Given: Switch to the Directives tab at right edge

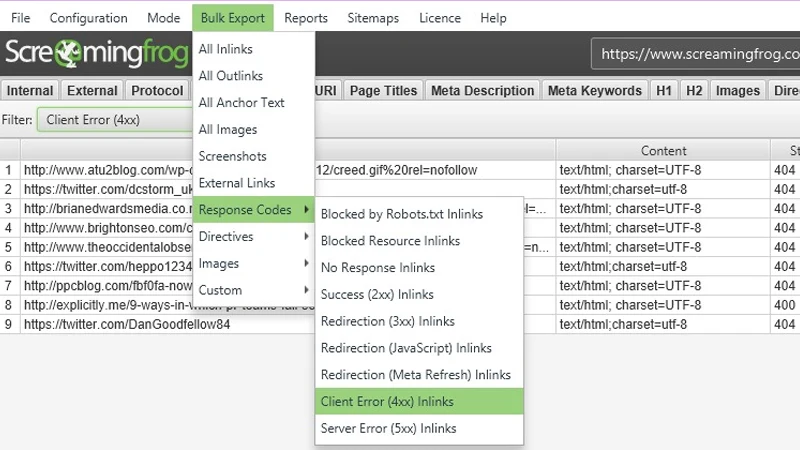Looking at the screenshot, I should pos(785,91).
